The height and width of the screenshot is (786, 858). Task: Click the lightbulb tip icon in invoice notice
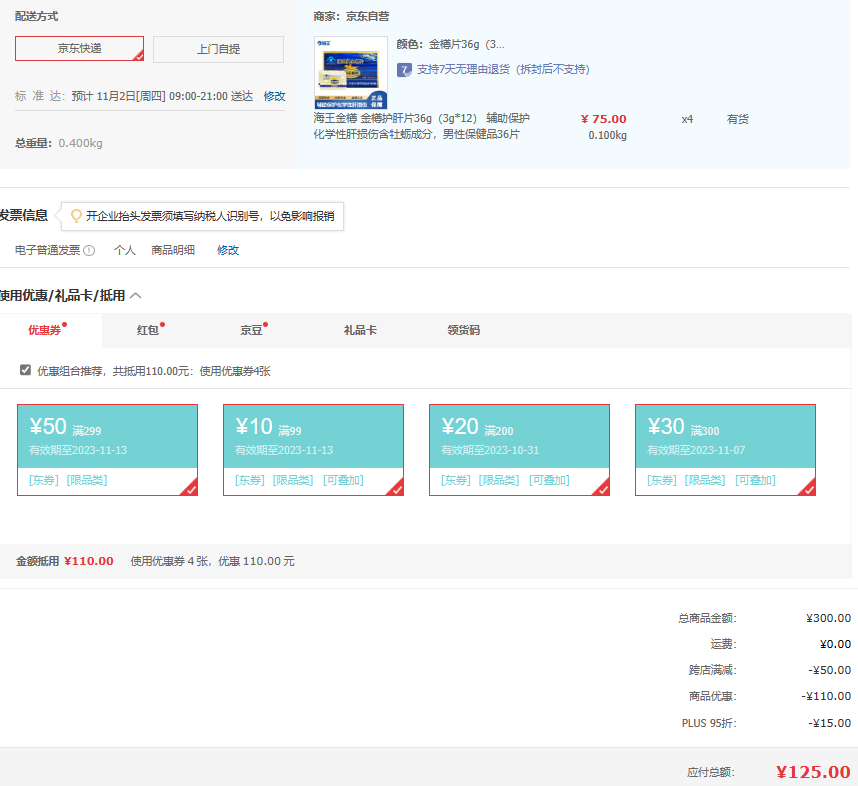(x=76, y=216)
